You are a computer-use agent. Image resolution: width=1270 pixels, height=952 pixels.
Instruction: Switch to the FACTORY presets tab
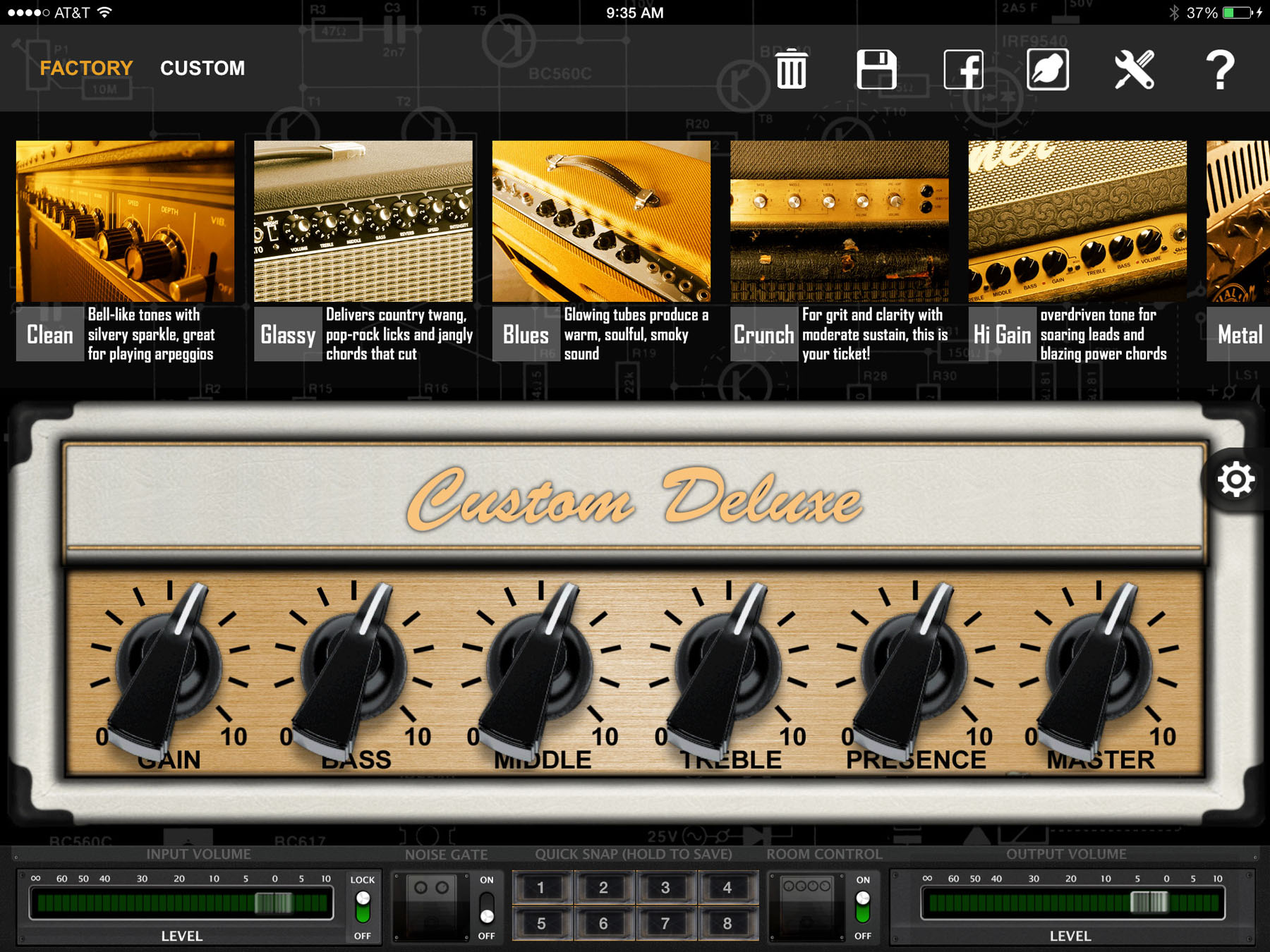coord(86,68)
